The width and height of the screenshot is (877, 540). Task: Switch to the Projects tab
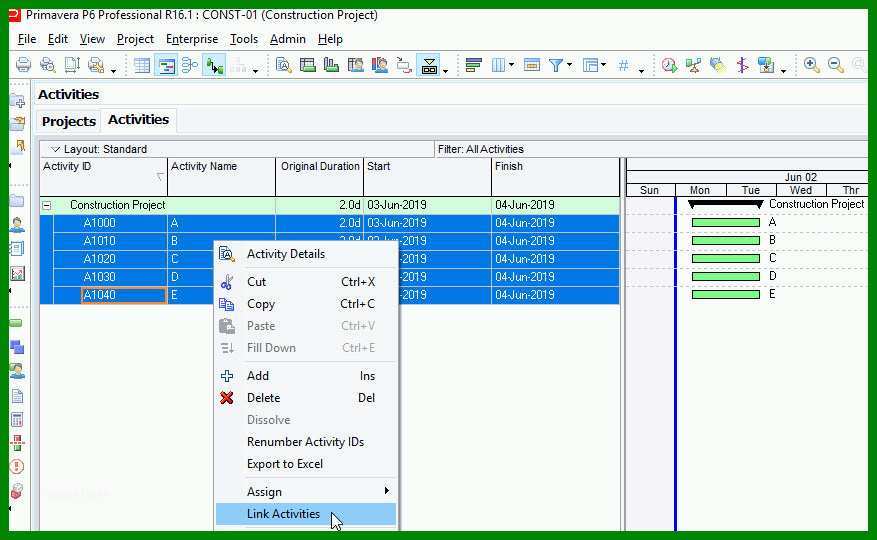tap(69, 121)
